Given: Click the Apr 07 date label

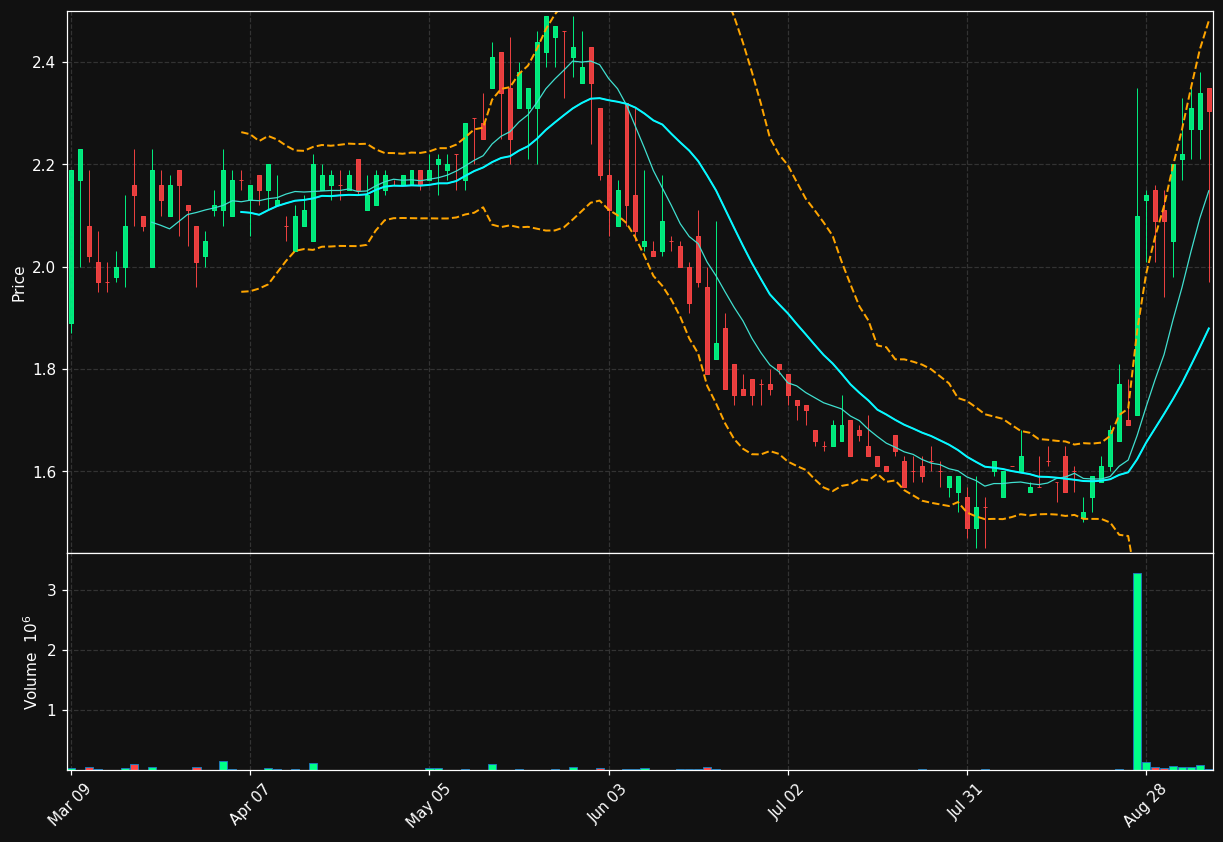Looking at the screenshot, I should pos(250,805).
